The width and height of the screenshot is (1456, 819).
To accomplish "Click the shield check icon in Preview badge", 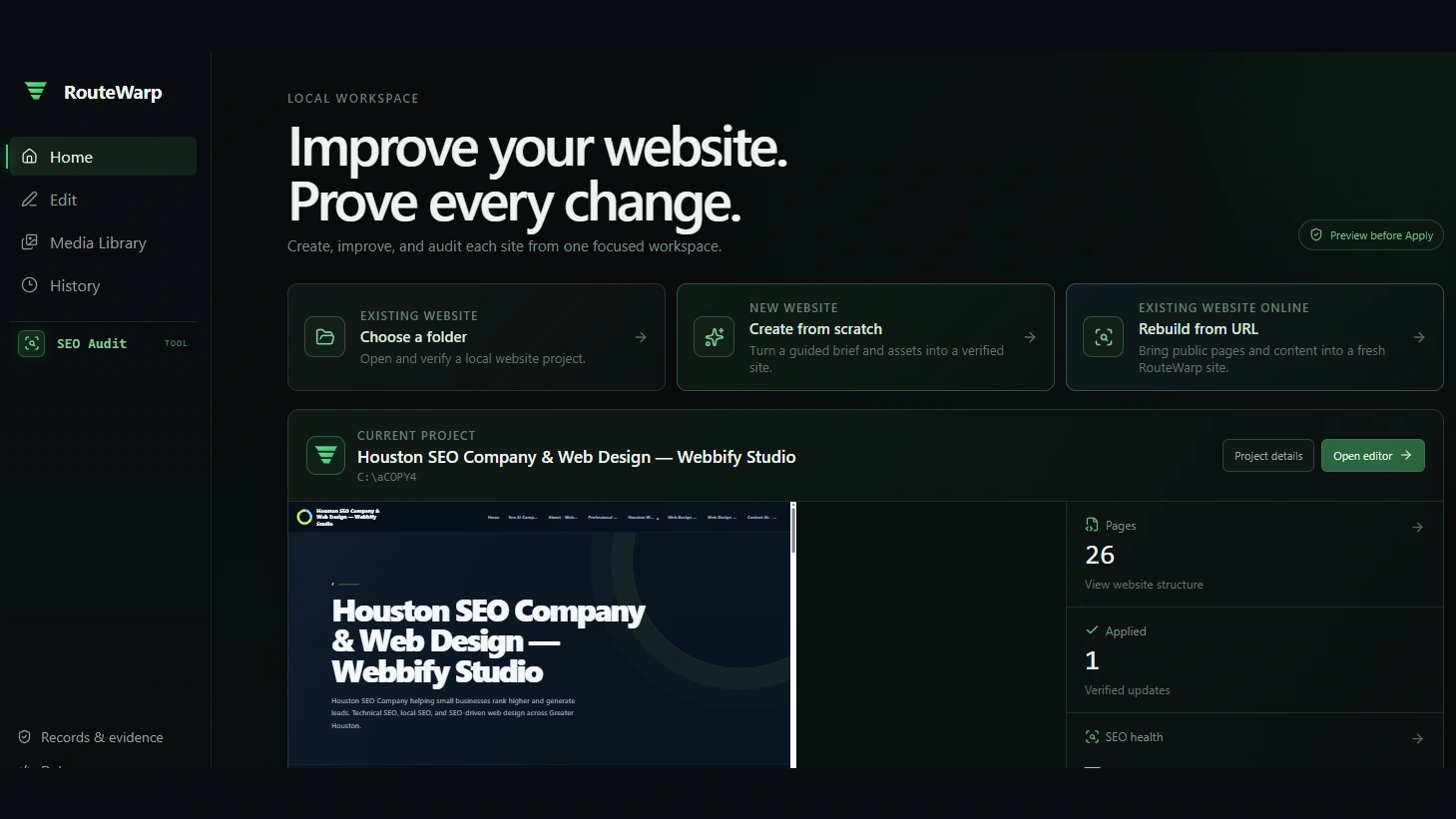I will (x=1316, y=235).
